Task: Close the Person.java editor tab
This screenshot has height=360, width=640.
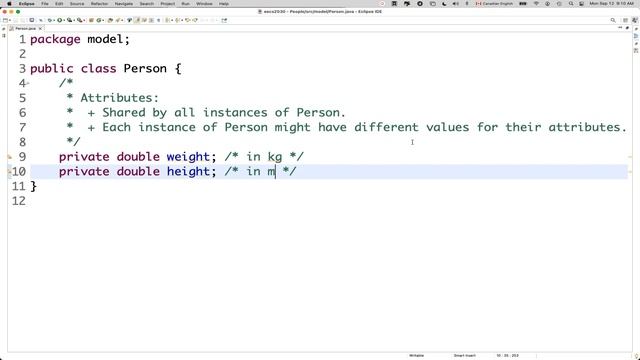Action: coord(40,29)
